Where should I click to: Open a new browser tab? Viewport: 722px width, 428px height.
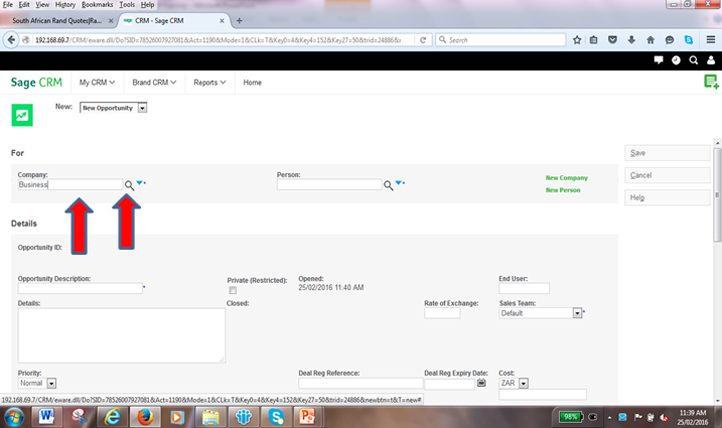pos(239,21)
